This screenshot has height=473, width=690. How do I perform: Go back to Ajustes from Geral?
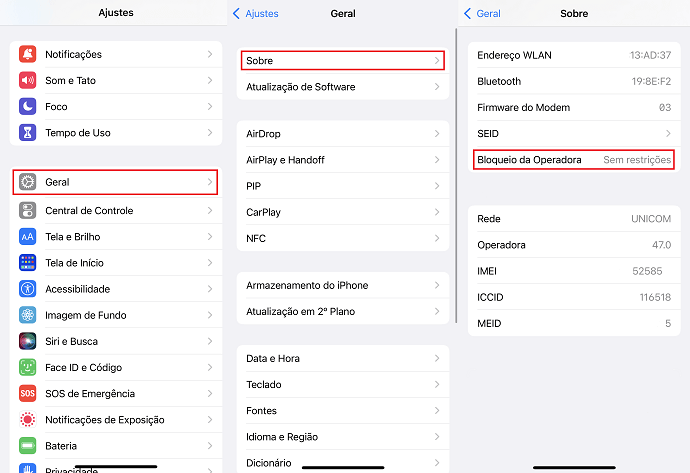coord(256,14)
